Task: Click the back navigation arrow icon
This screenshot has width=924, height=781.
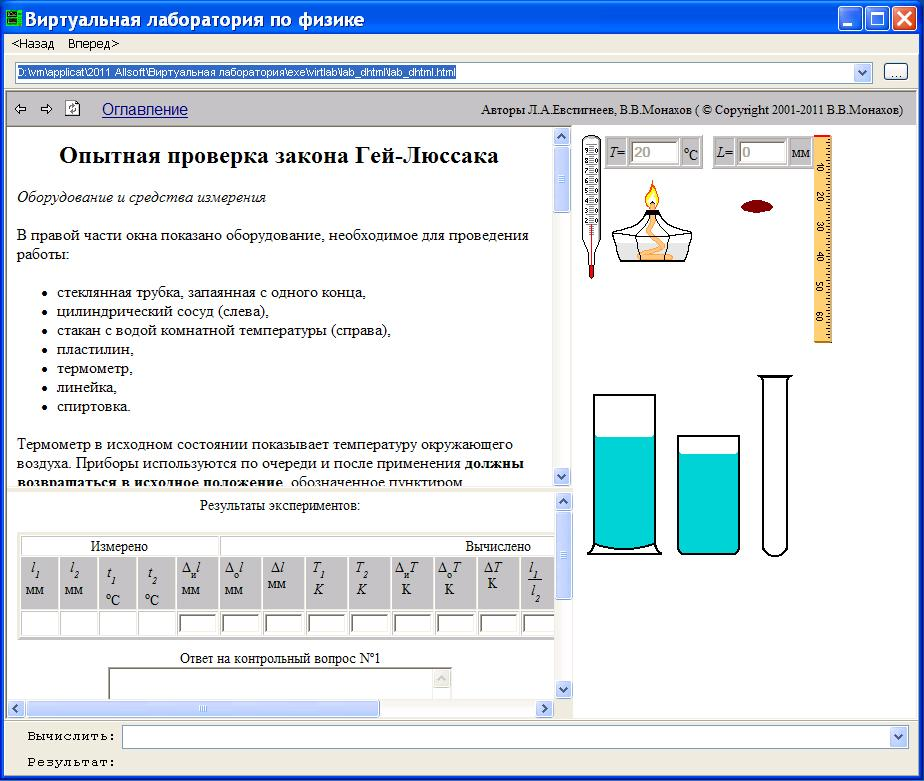Action: click(x=20, y=110)
